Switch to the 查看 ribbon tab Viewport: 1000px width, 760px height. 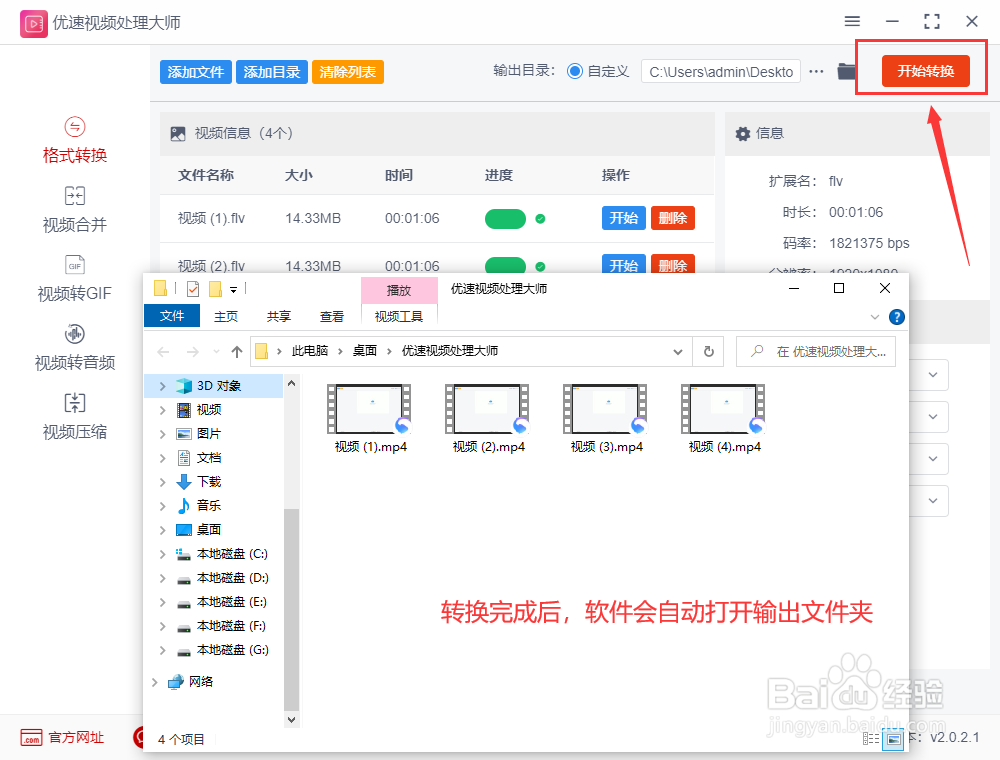332,316
